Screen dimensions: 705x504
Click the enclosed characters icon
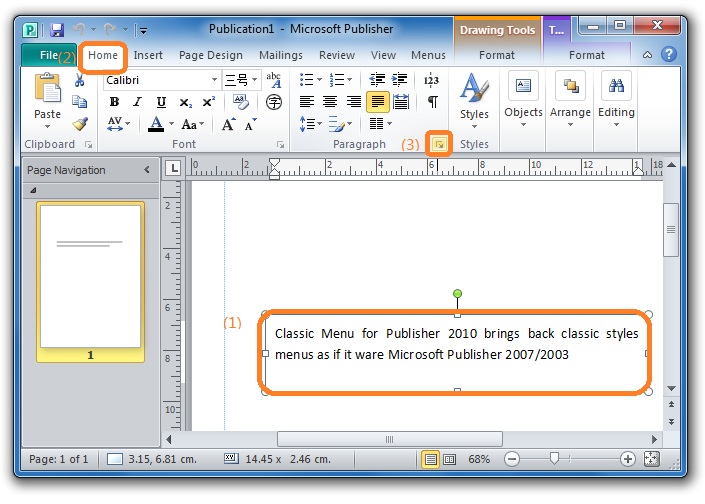click(x=274, y=102)
